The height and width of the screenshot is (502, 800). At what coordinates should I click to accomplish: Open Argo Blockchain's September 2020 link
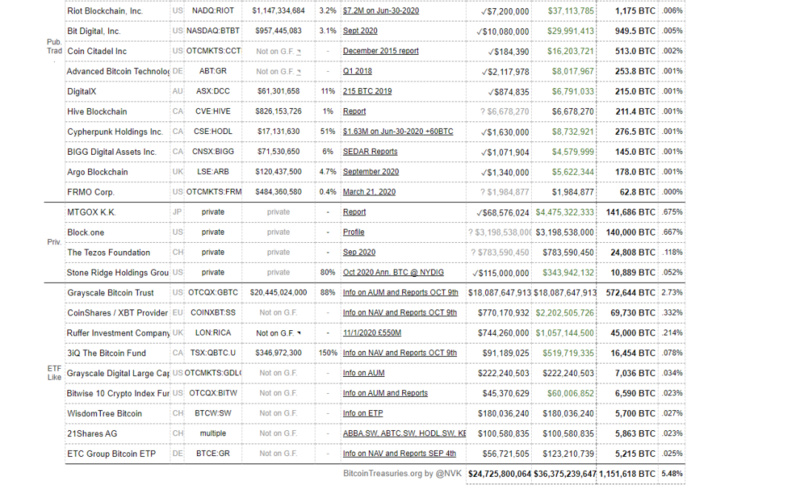371,172
